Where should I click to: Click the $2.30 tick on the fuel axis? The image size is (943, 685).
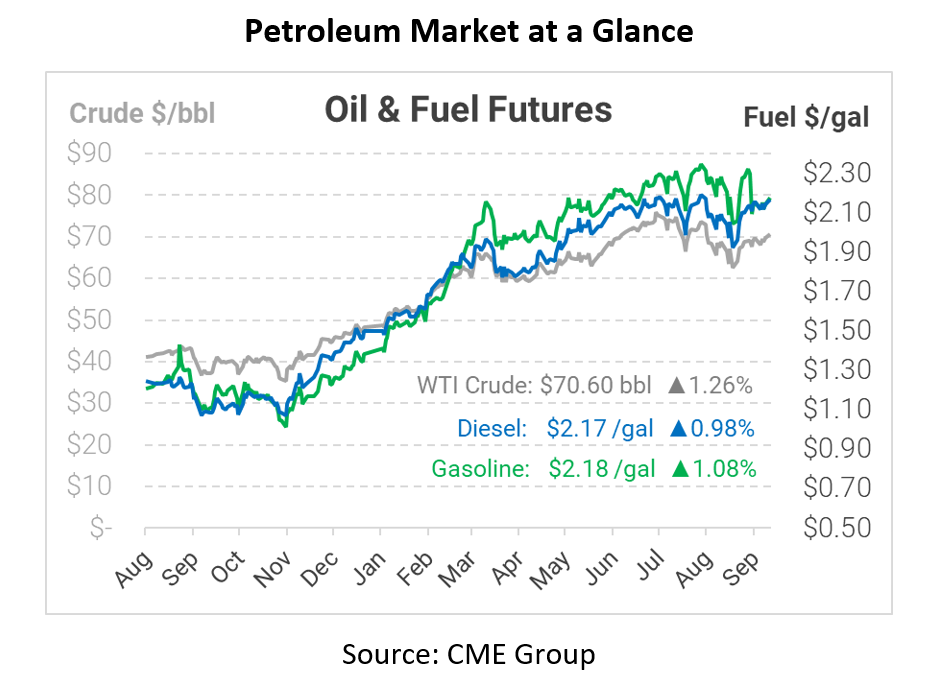tap(837, 173)
